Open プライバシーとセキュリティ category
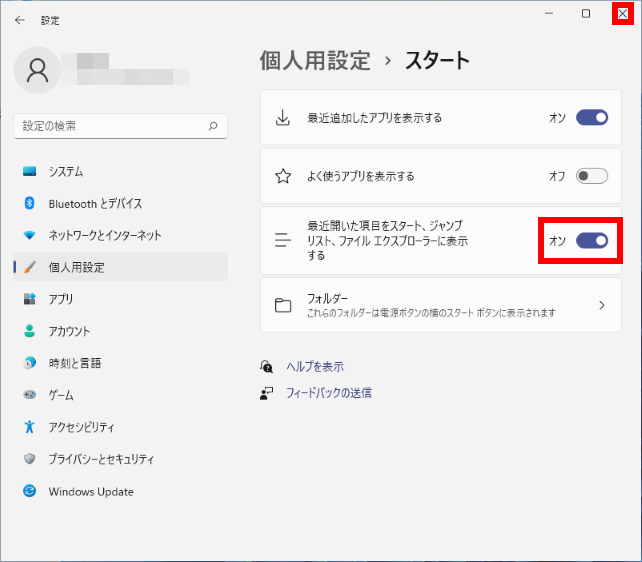 (x=120, y=458)
